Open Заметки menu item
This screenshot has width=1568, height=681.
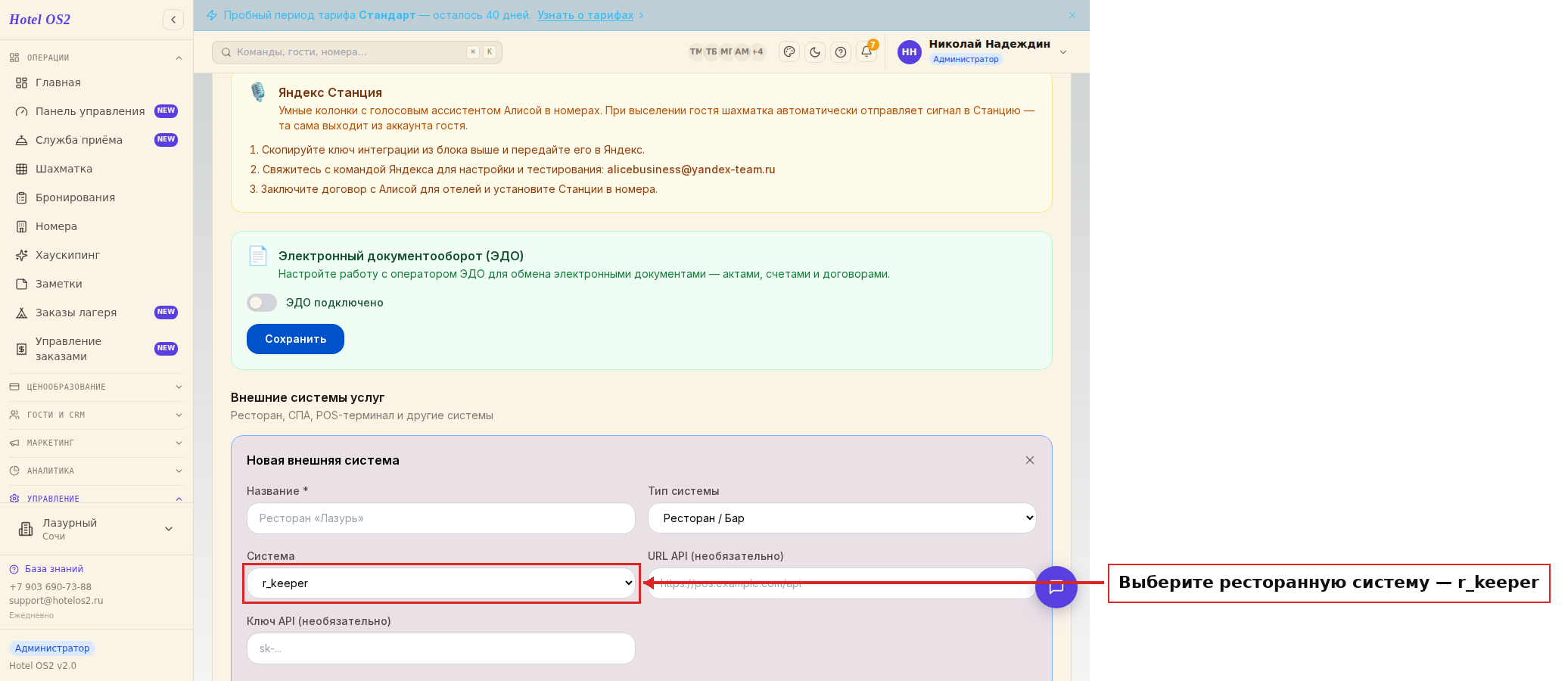(x=96, y=284)
